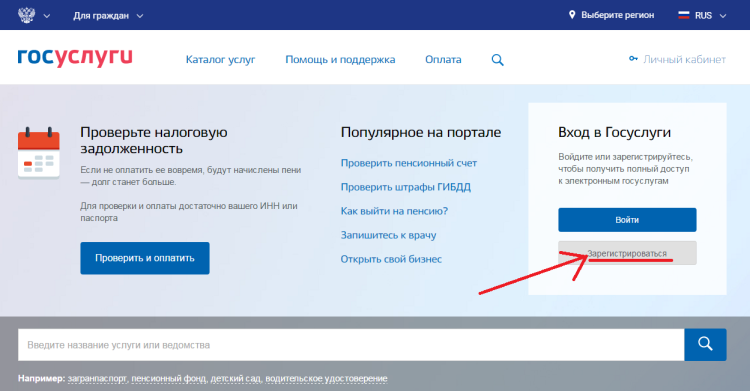Click the location pin icon

(572, 15)
